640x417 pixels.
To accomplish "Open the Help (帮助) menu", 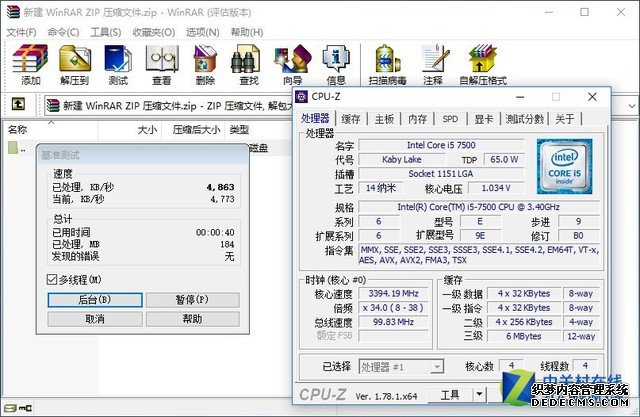I will 247,32.
